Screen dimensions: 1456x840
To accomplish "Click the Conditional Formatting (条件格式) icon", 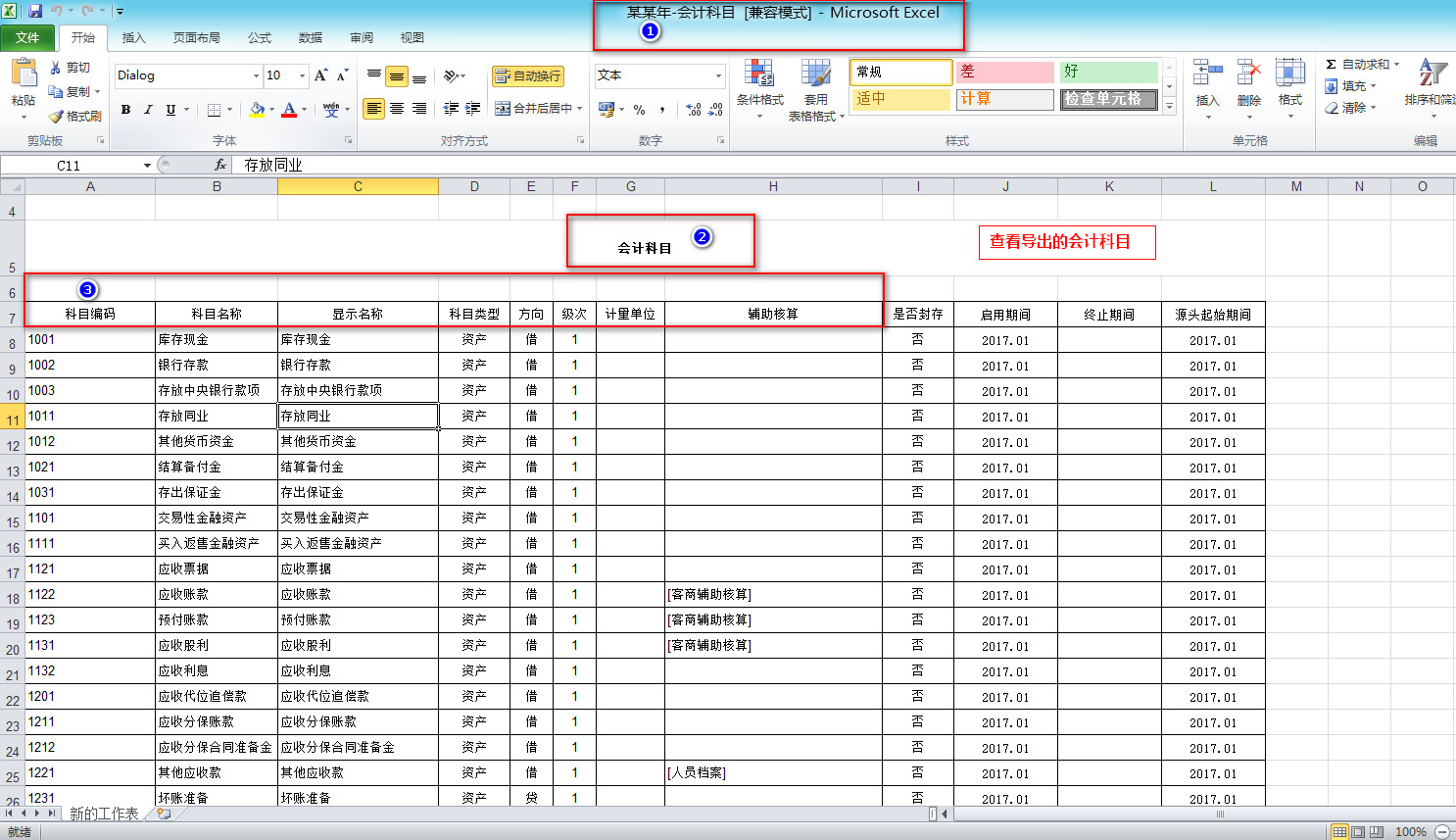I will (x=759, y=74).
